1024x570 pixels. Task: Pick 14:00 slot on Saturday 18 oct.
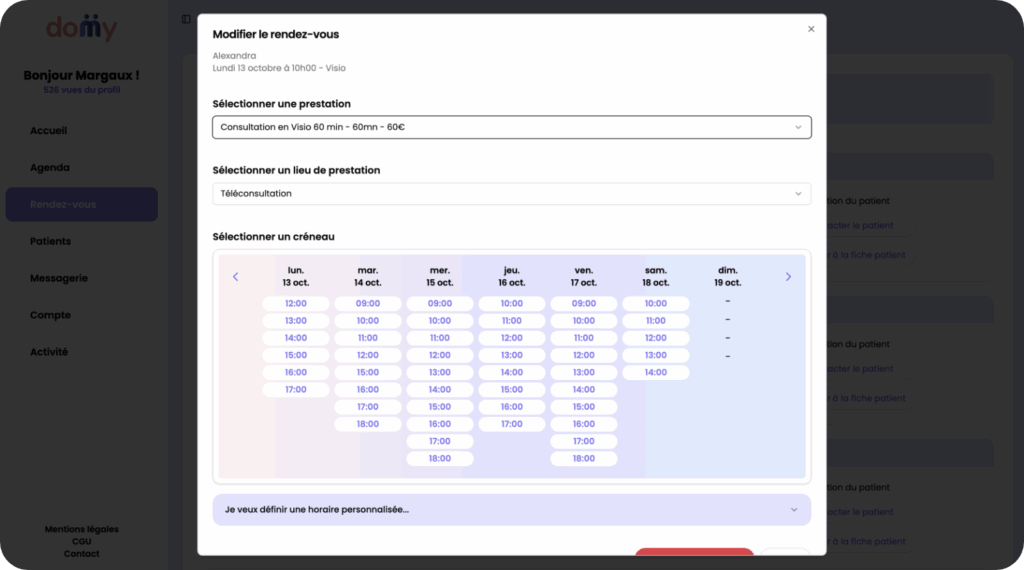[655, 372]
